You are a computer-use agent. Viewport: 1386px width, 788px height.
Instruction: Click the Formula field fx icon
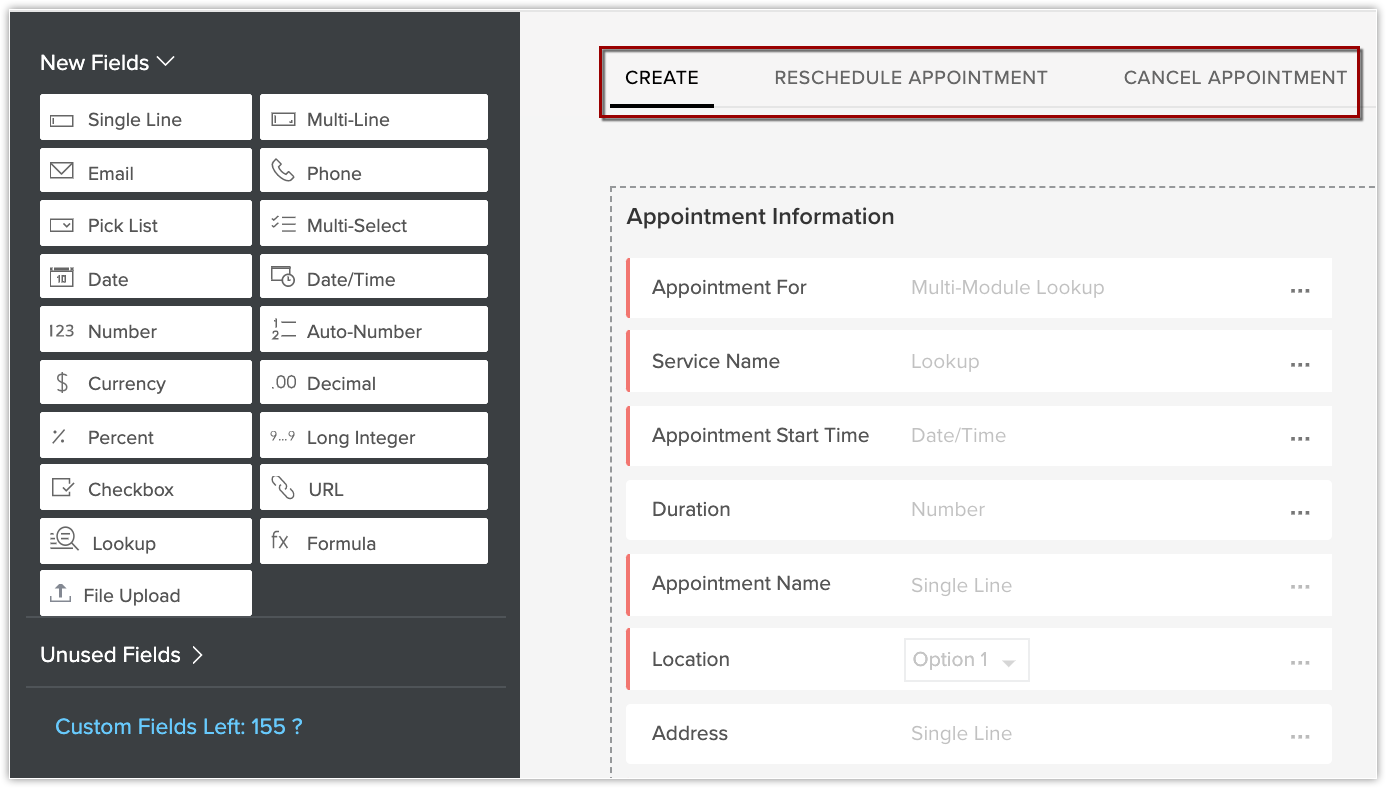(280, 542)
